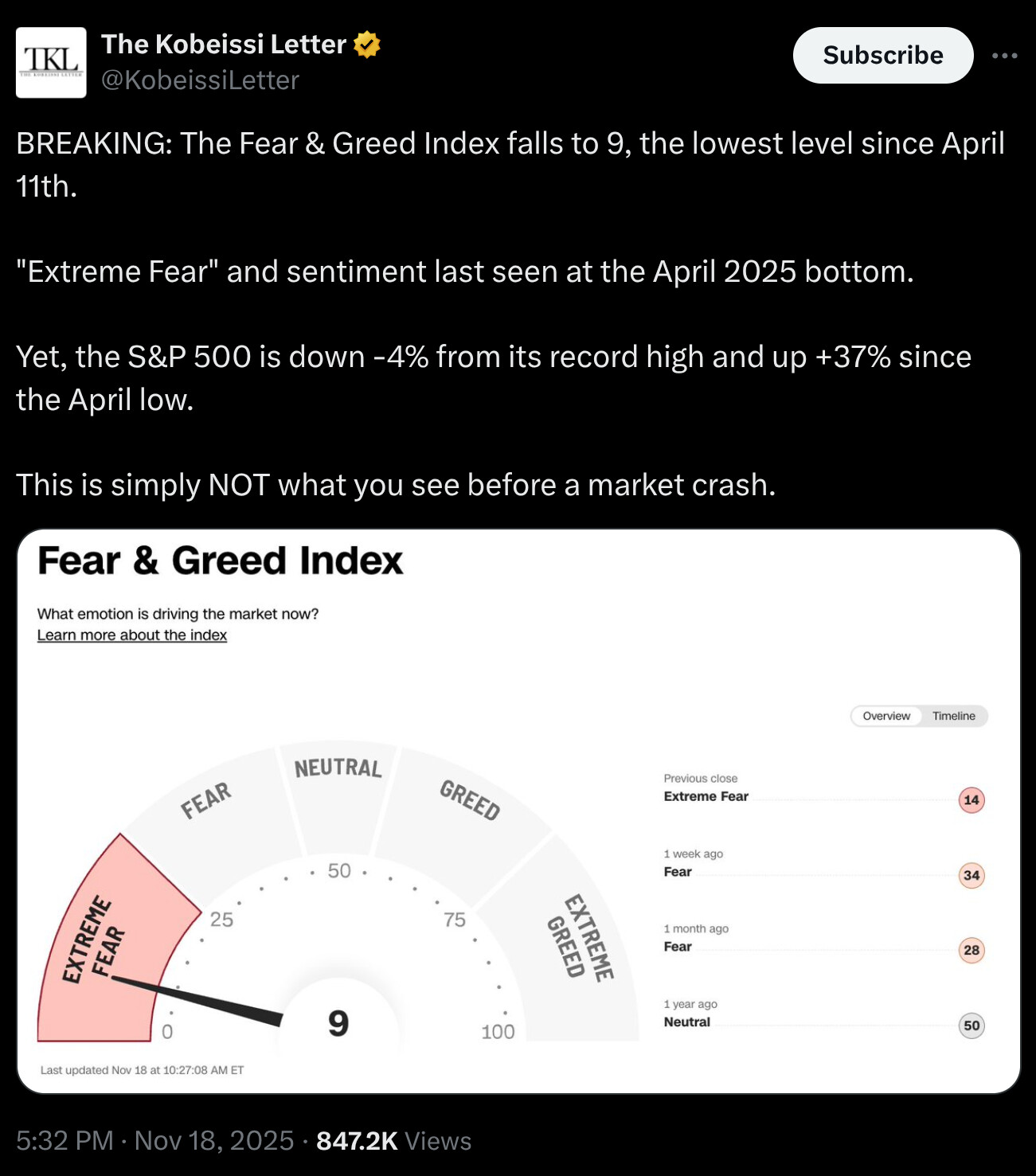1036x1176 pixels.
Task: Open the @KobeissiLetter handle link
Action: (200, 80)
